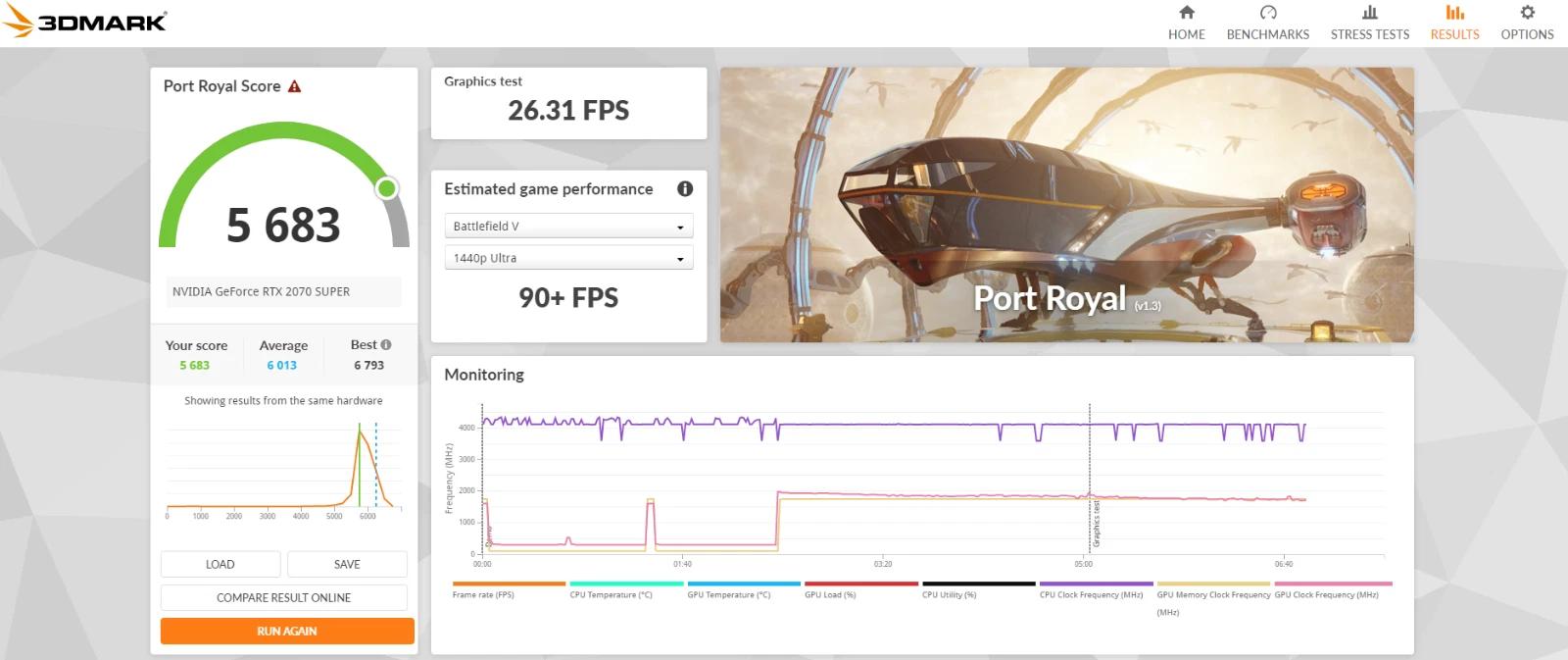
Task: Click the info icon next to Best
Action: click(x=386, y=344)
